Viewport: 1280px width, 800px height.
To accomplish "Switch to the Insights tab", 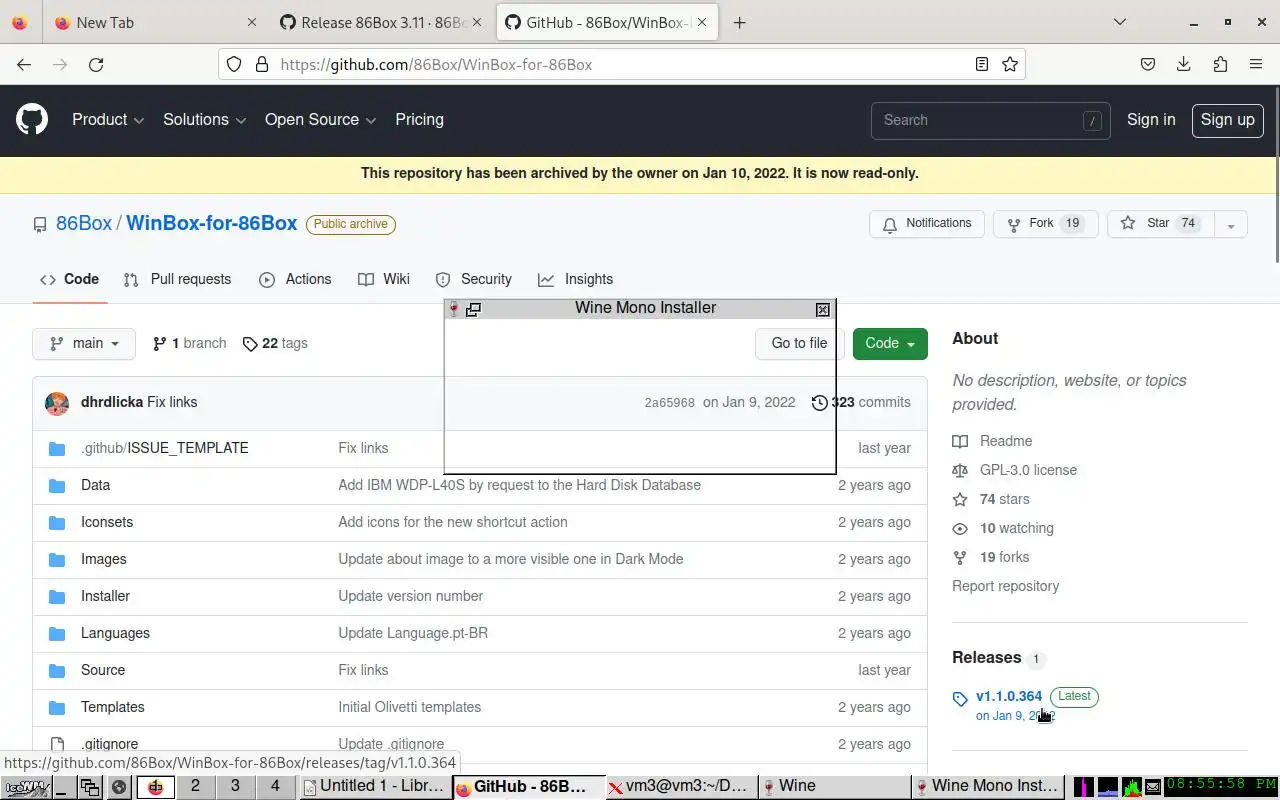I will pyautogui.click(x=575, y=279).
